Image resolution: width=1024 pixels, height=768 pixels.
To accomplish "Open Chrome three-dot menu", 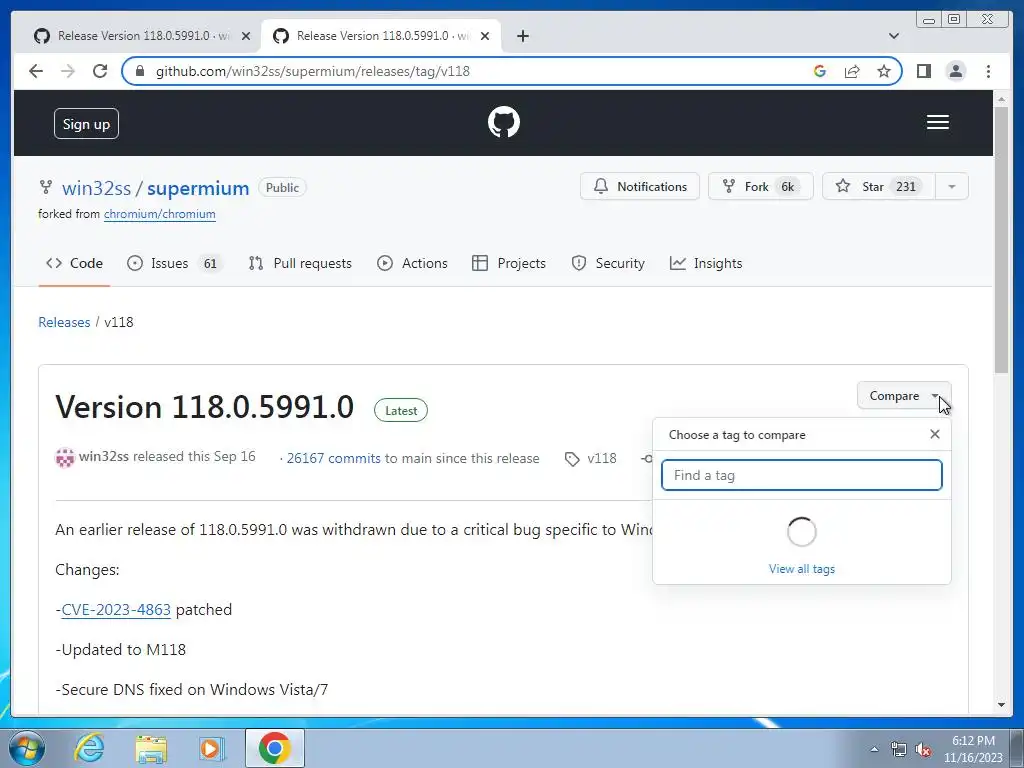I will tap(988, 71).
